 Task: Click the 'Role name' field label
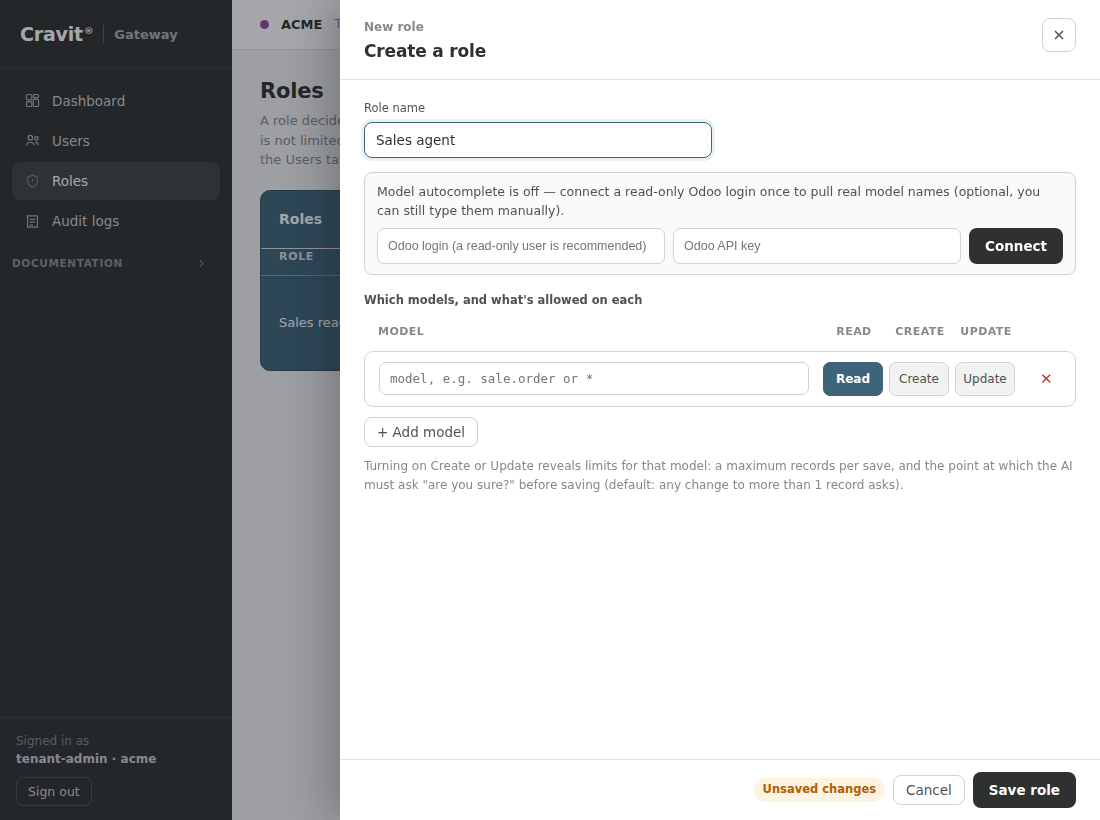click(x=394, y=107)
